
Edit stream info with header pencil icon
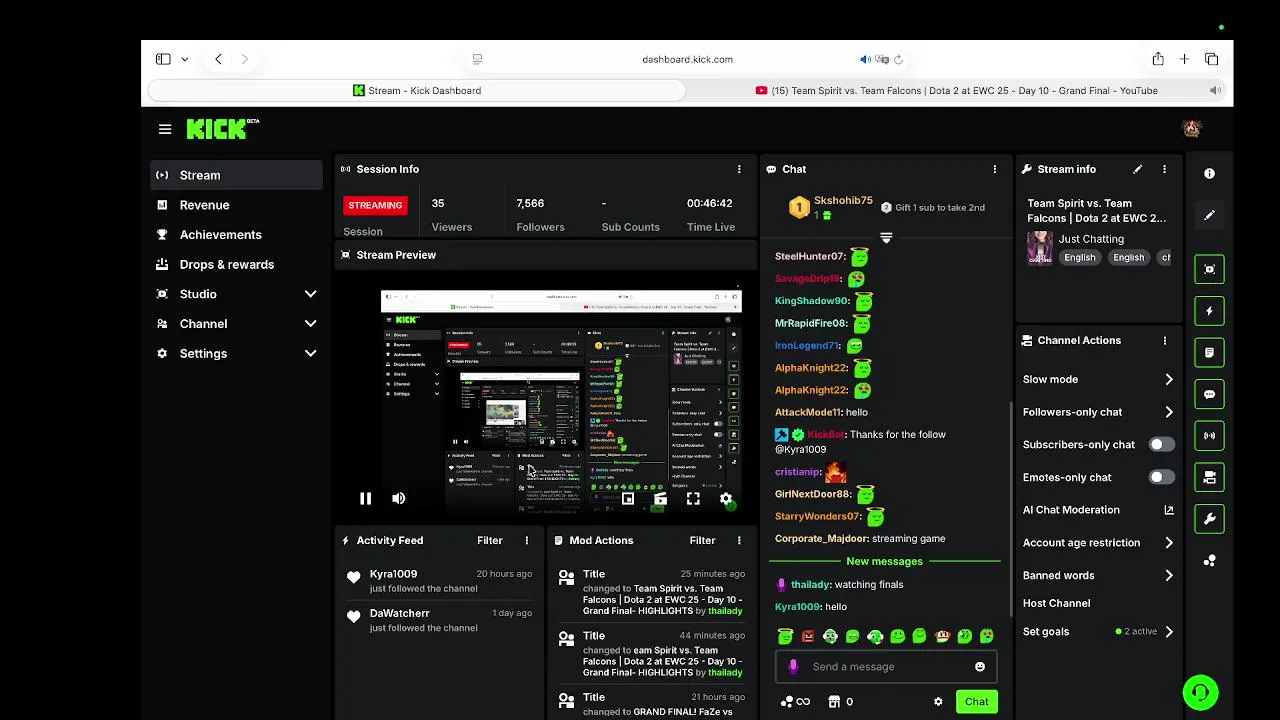[x=1137, y=169]
